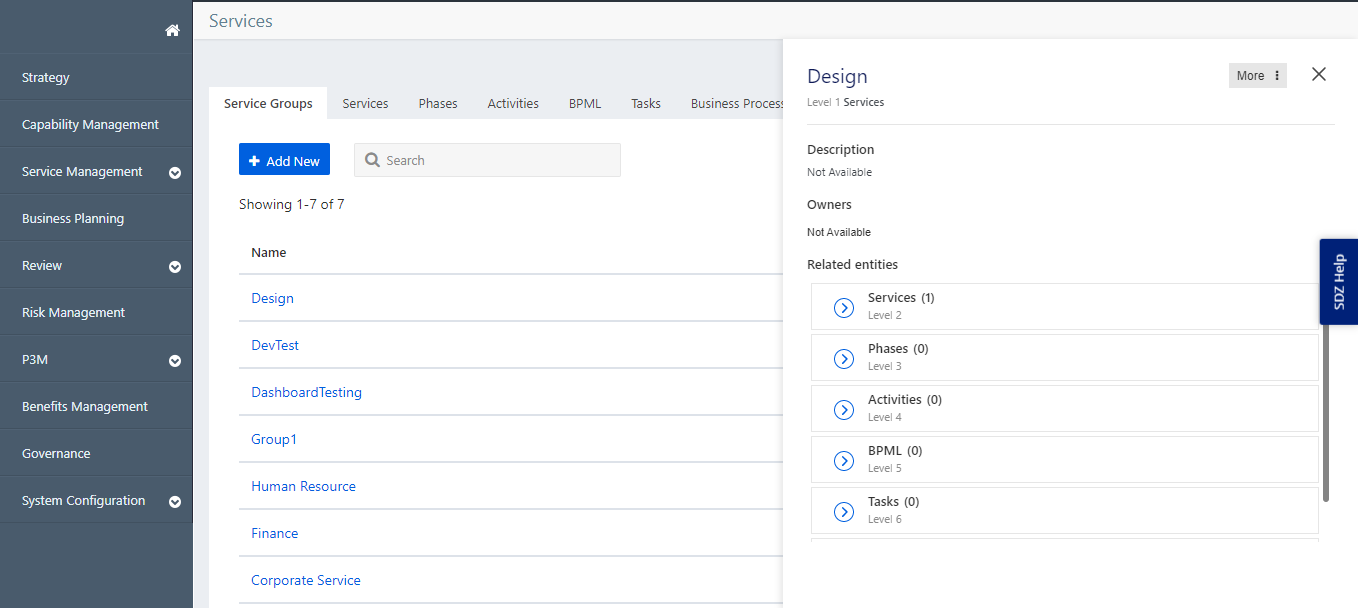Switch to the Activities tab
The height and width of the screenshot is (608, 1358).
pos(513,103)
